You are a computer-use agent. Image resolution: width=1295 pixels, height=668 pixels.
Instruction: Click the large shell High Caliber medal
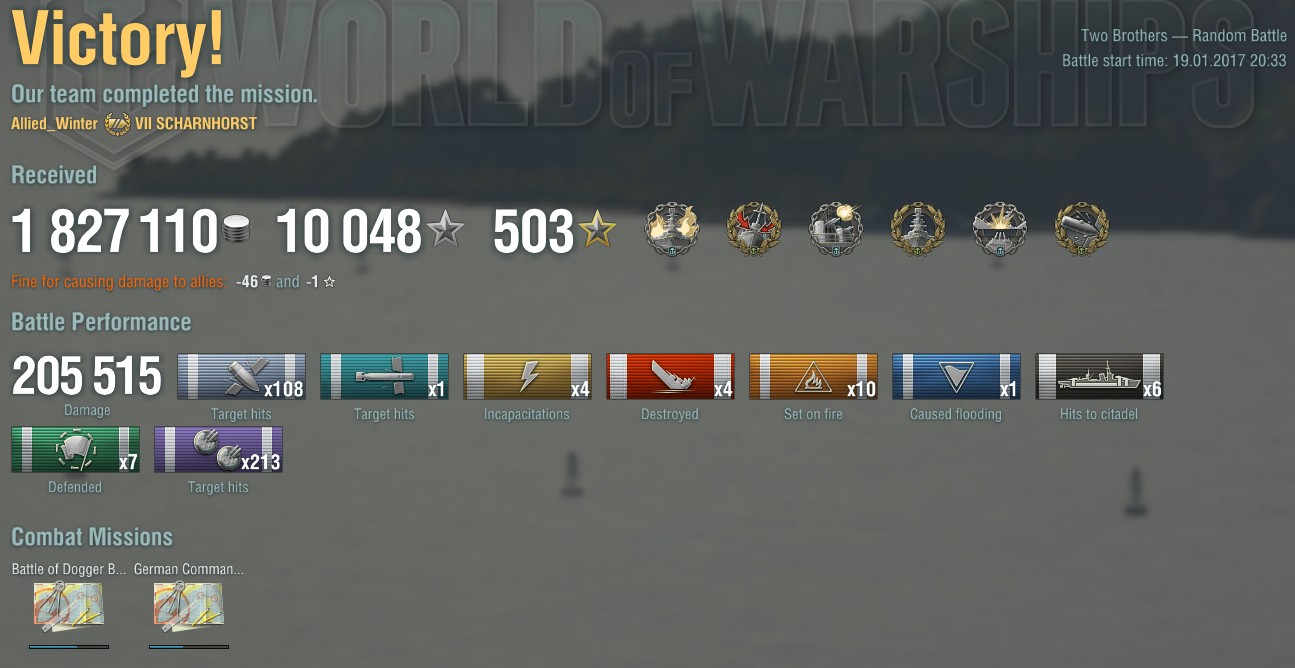[1082, 230]
